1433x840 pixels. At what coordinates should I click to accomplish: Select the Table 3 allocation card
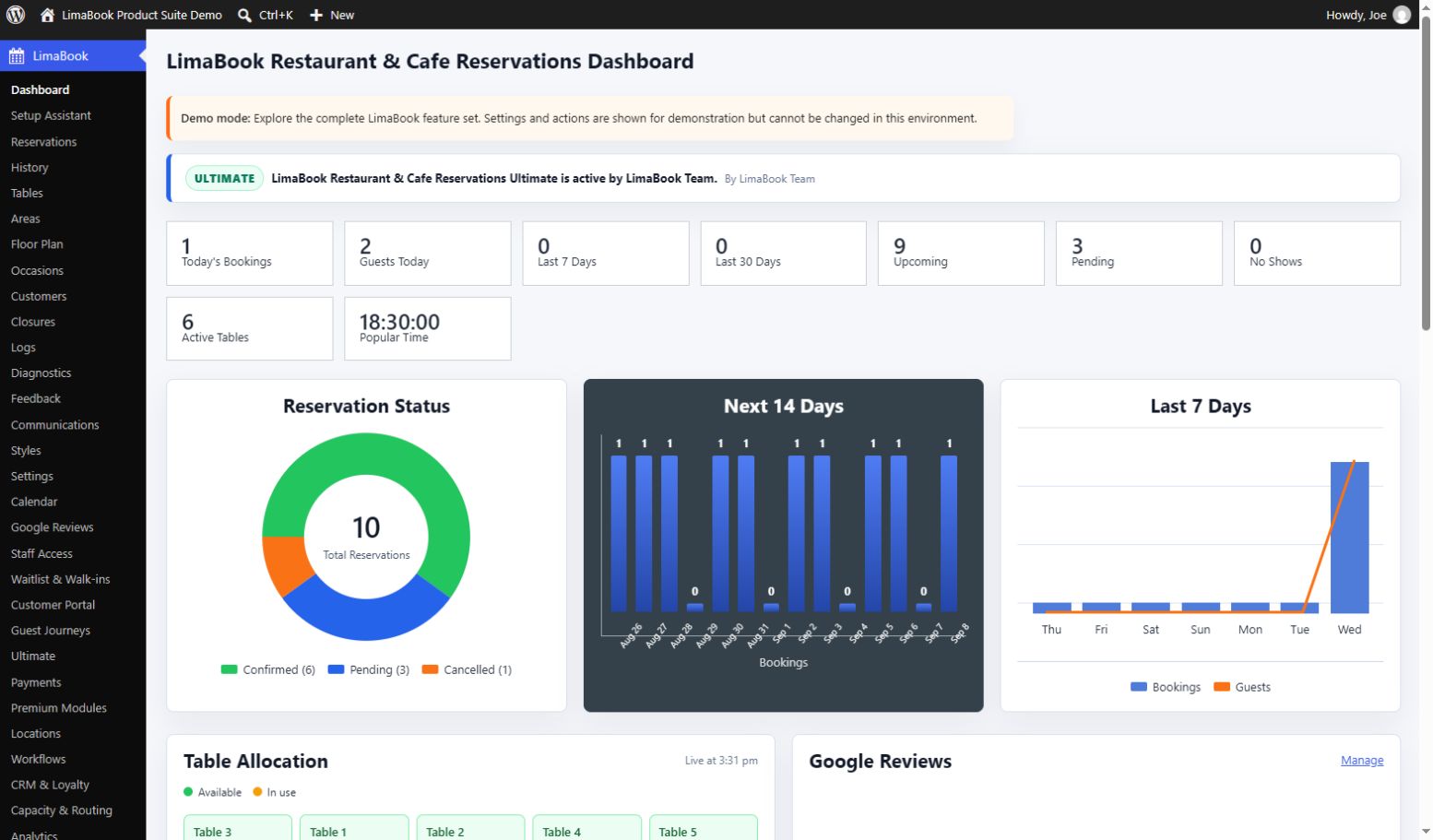click(x=238, y=828)
